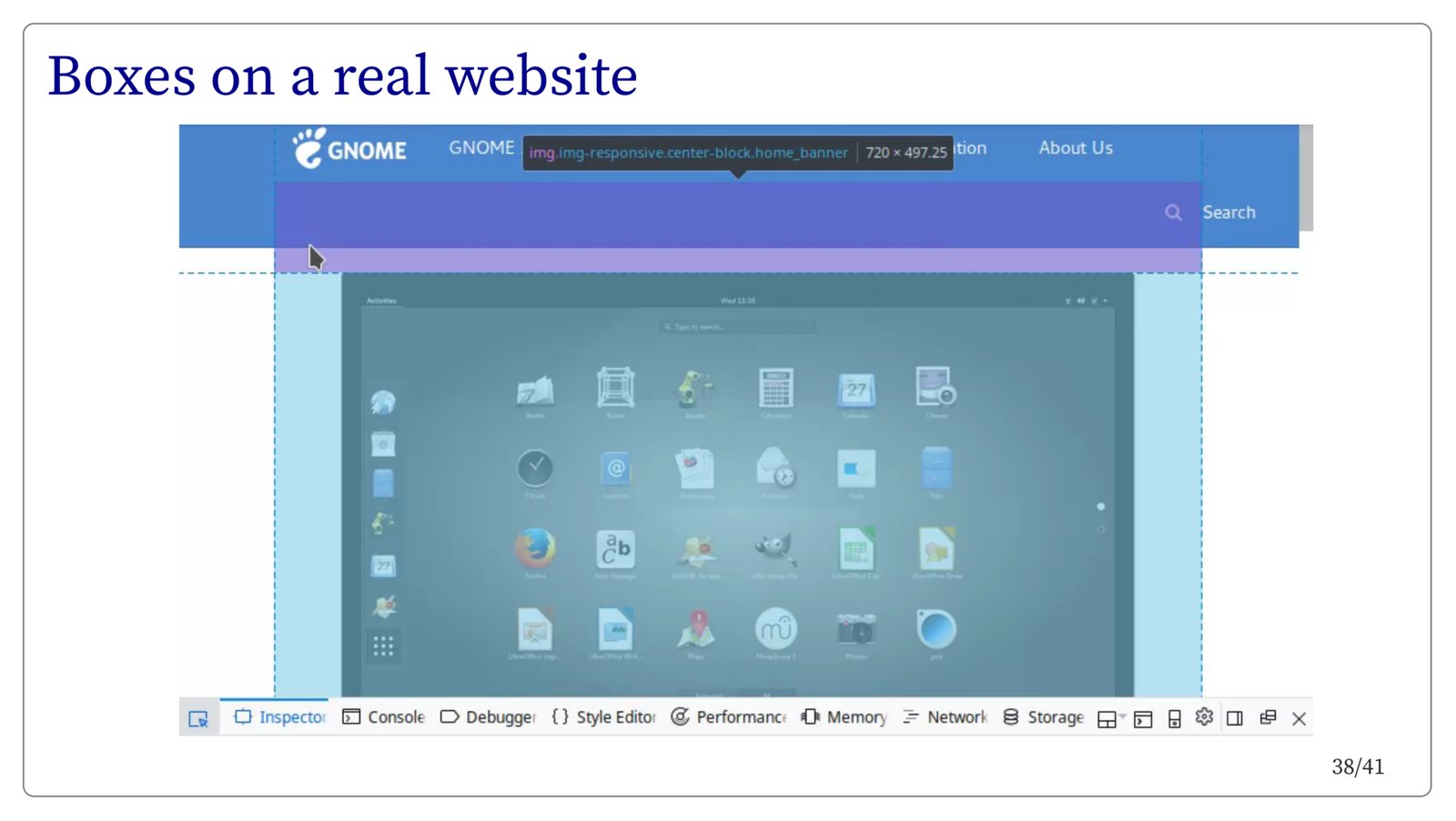The image size is (1456, 821).
Task: Open the Debugger panel
Action: 489,717
